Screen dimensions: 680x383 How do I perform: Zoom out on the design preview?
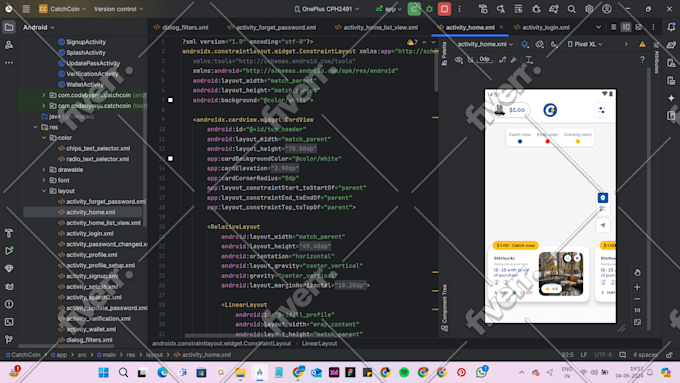point(637,299)
